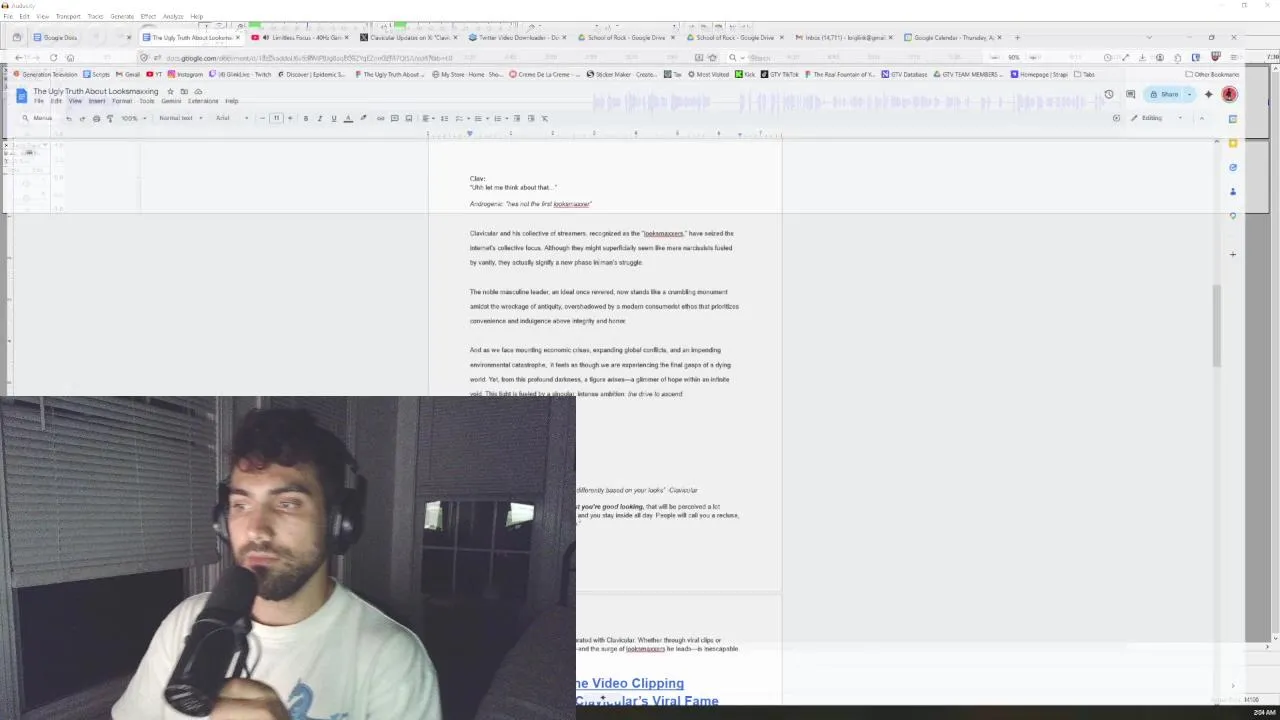Image resolution: width=1280 pixels, height=720 pixels.
Task: Move document using folder icon by title
Action: (x=184, y=91)
